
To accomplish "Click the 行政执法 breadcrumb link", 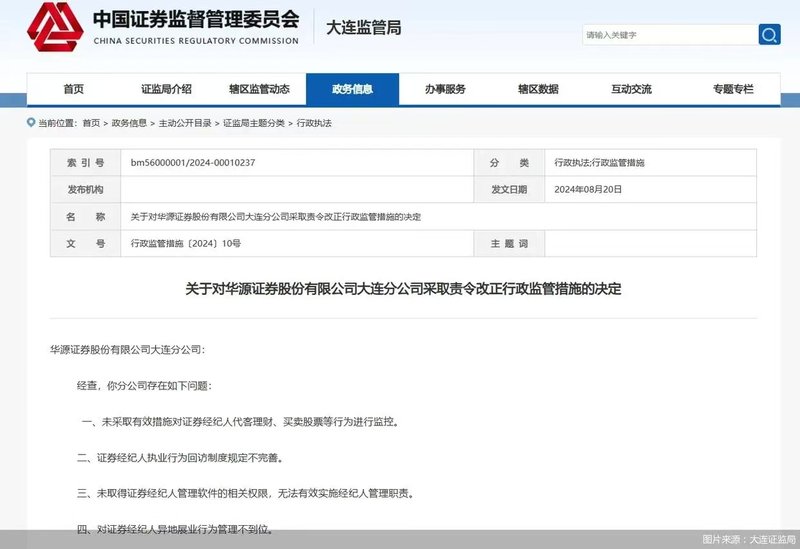I will 314,123.
